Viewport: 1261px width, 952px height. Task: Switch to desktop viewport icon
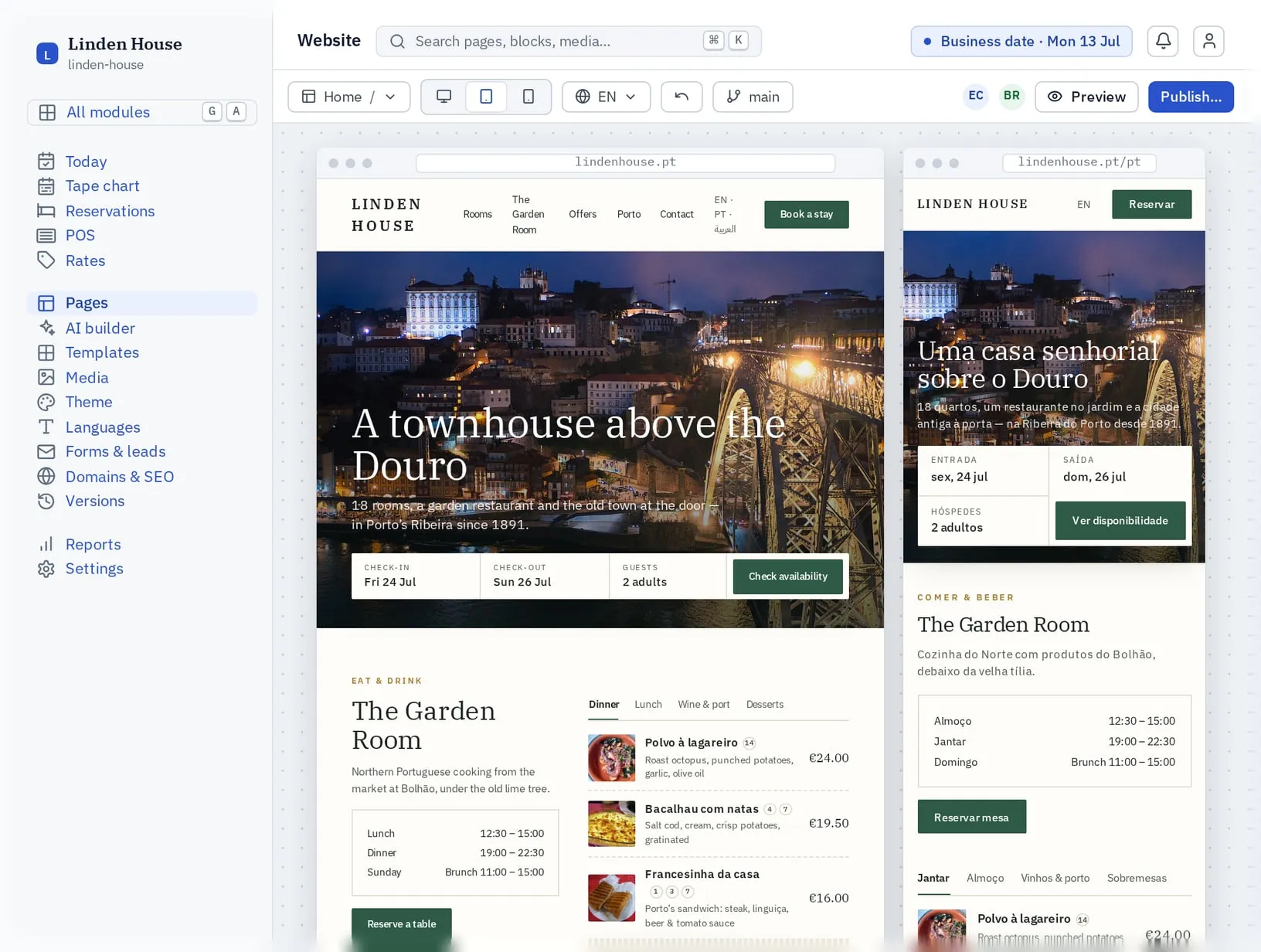[444, 97]
